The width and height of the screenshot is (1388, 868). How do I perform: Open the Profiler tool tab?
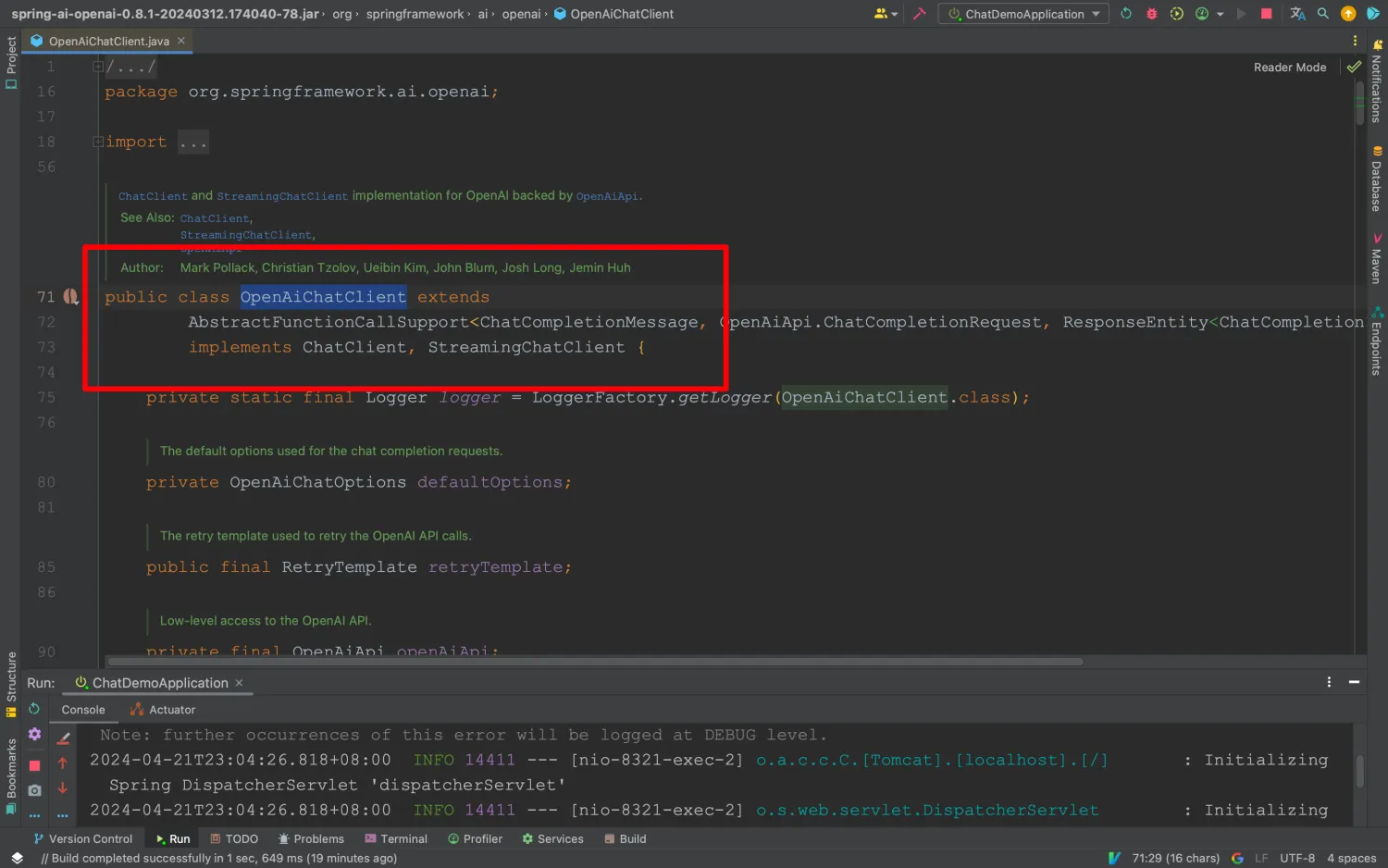[x=476, y=838]
